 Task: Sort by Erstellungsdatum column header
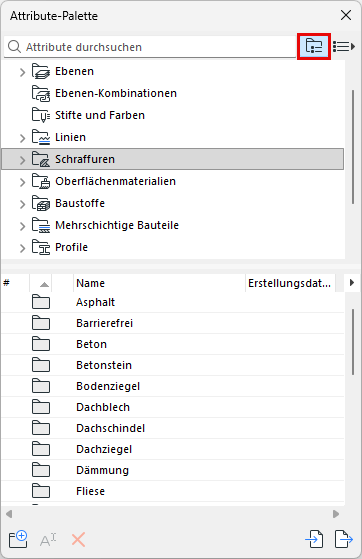(290, 283)
